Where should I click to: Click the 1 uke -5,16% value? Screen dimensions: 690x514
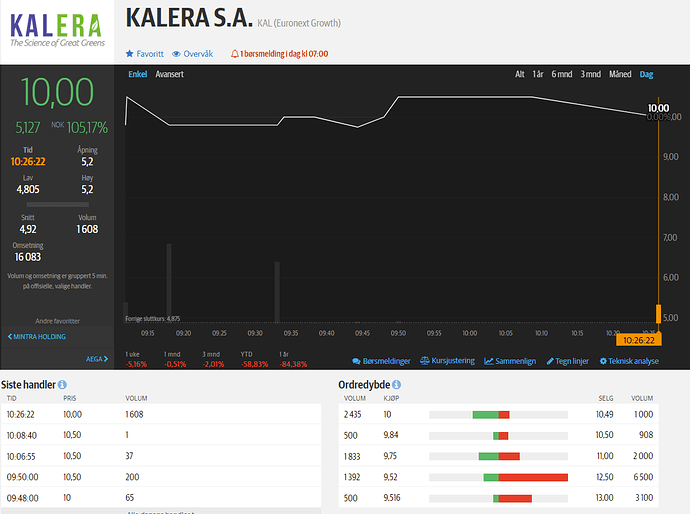[x=136, y=364]
